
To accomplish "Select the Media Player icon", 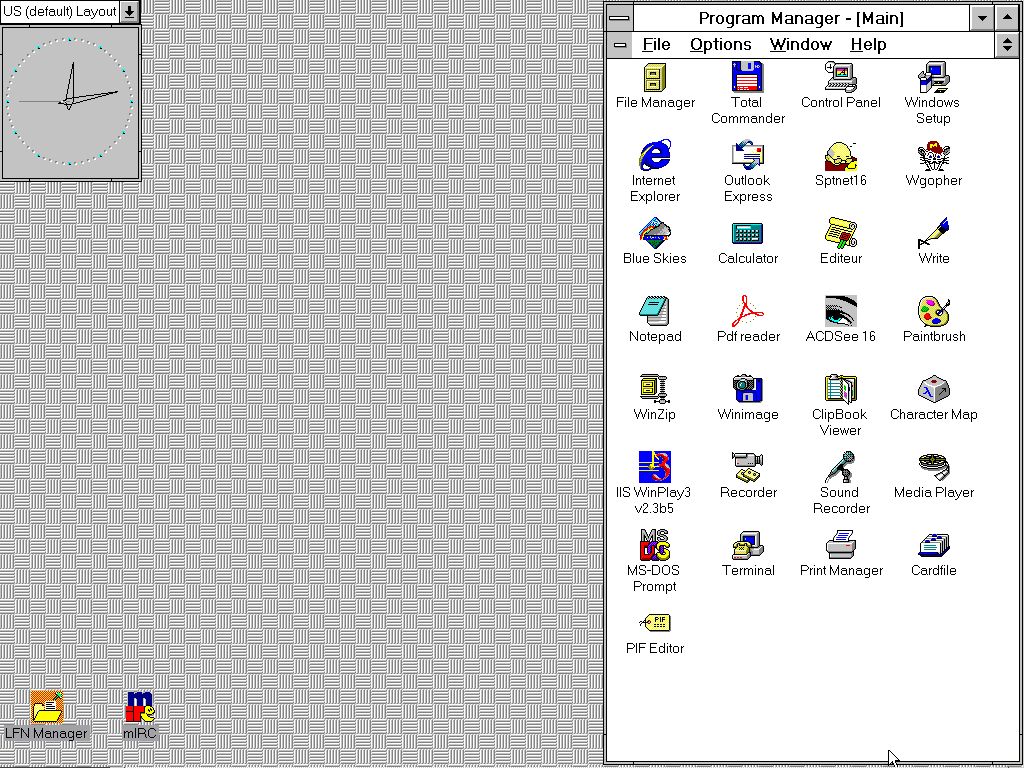I will (x=933, y=468).
